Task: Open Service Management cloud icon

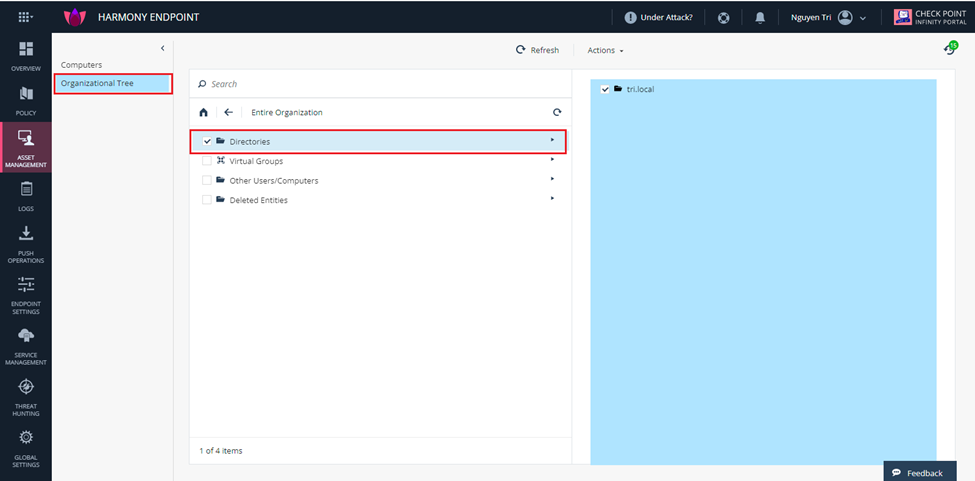Action: click(x=25, y=336)
